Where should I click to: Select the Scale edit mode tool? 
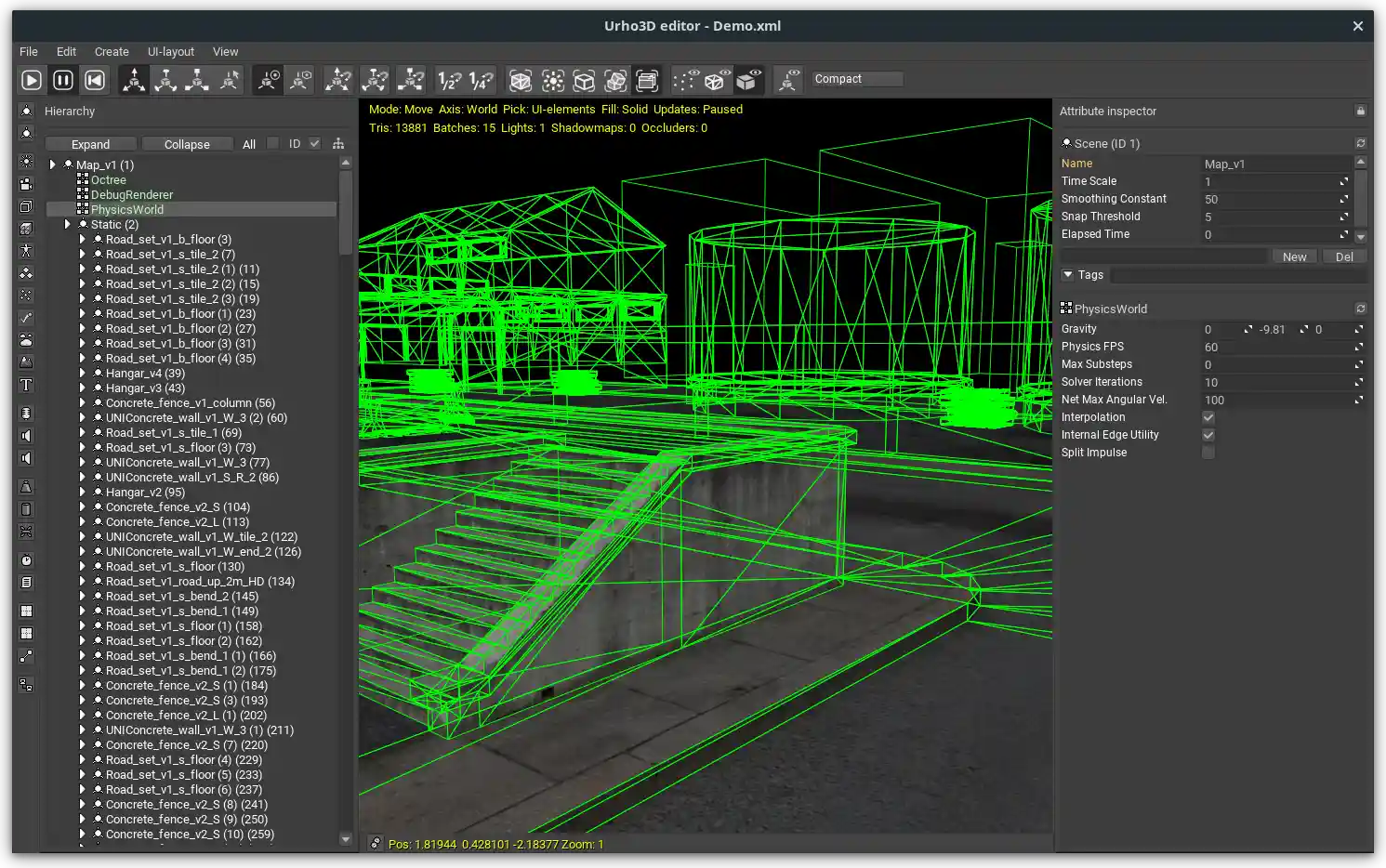(197, 80)
